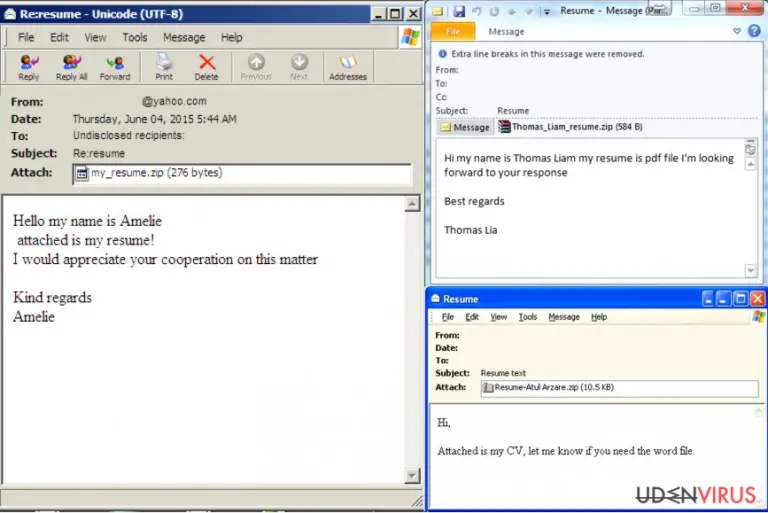This screenshot has height=513, width=768.
Task: Select the Message ribbon tab in Outlook
Action: (x=506, y=32)
